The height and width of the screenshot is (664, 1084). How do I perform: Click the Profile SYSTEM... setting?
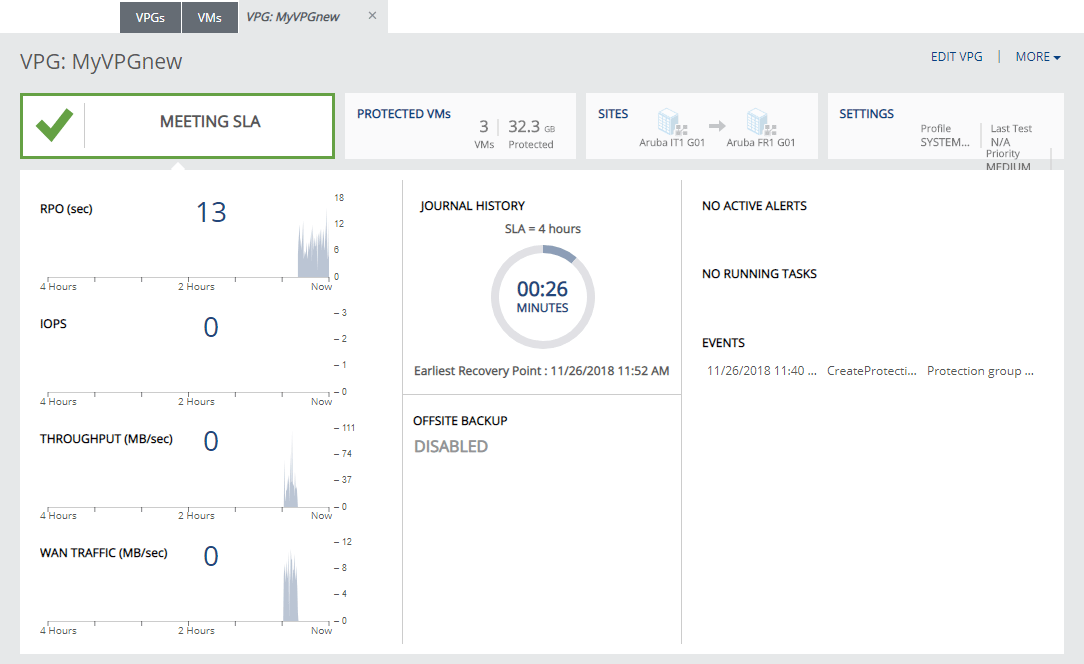coord(945,136)
